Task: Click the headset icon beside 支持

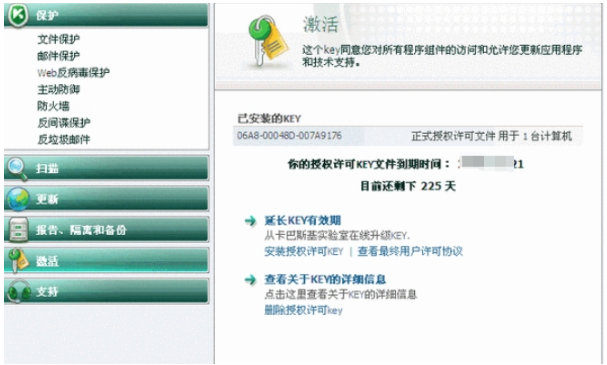Action: coord(19,291)
